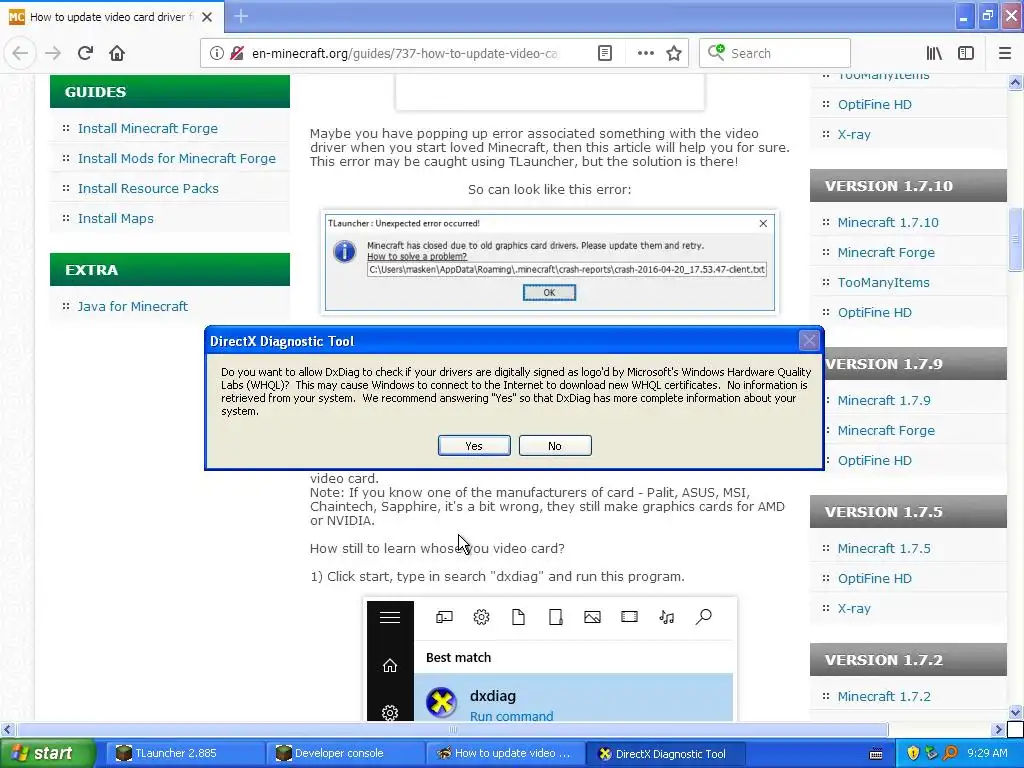Toggle reader view icon in address bar

pos(605,53)
